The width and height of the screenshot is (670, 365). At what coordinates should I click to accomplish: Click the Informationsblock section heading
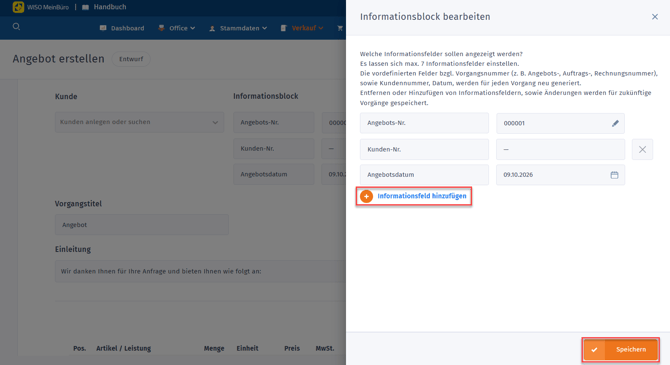tap(266, 96)
